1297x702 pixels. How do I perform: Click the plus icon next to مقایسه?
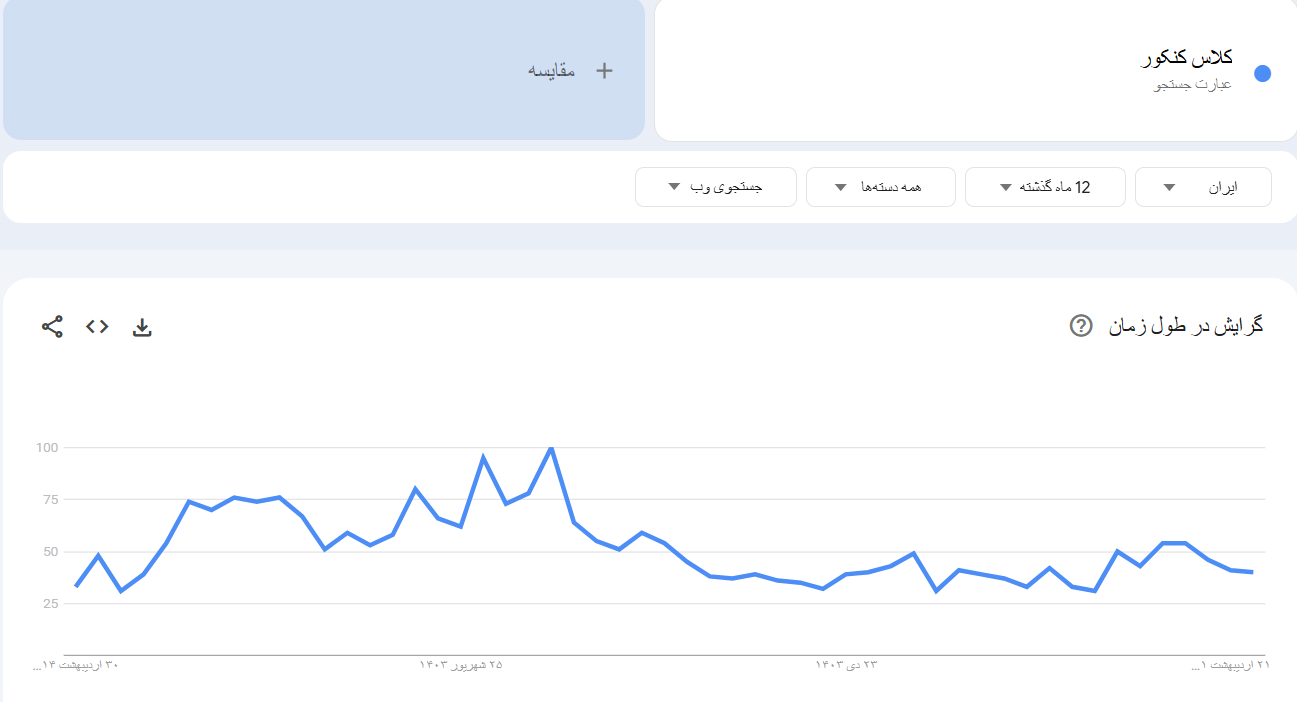[x=604, y=70]
